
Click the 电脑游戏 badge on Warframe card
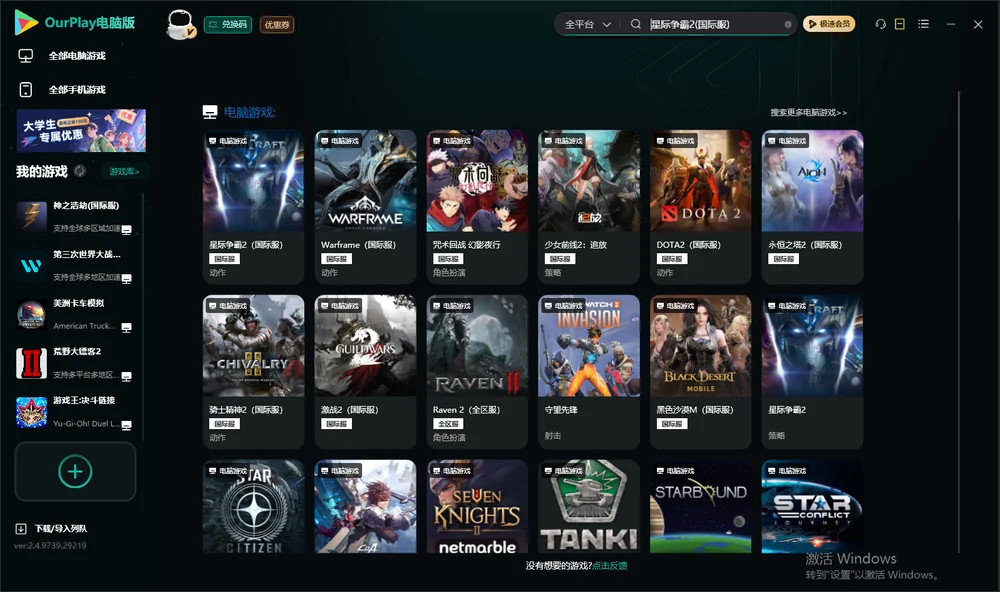coord(340,140)
